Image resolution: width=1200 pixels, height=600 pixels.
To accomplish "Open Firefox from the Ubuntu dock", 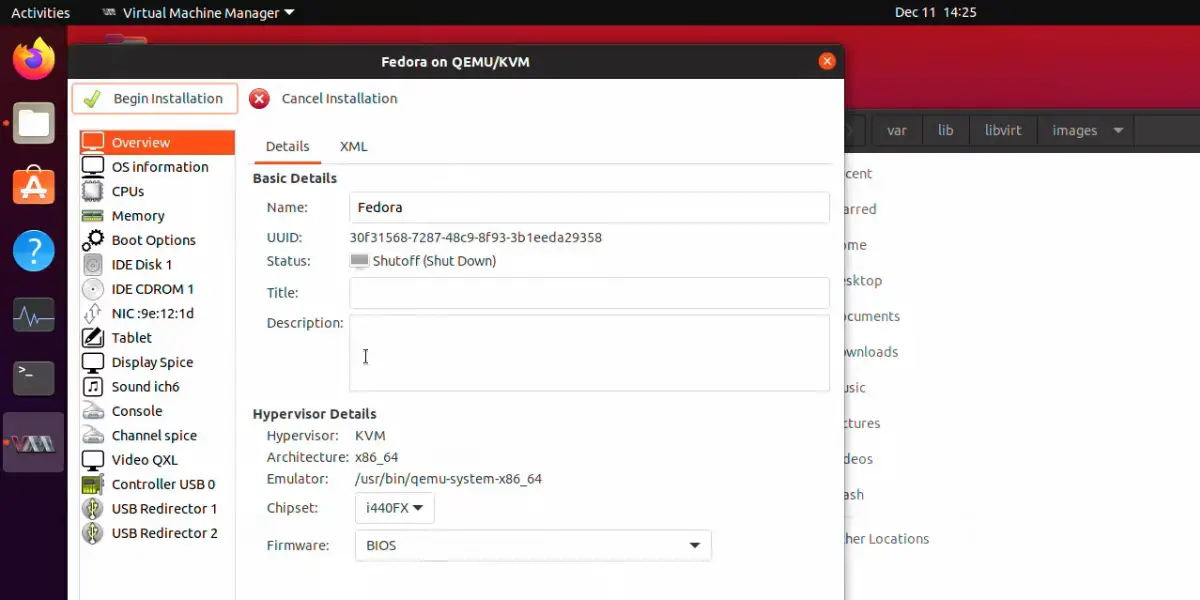I will pos(34,59).
